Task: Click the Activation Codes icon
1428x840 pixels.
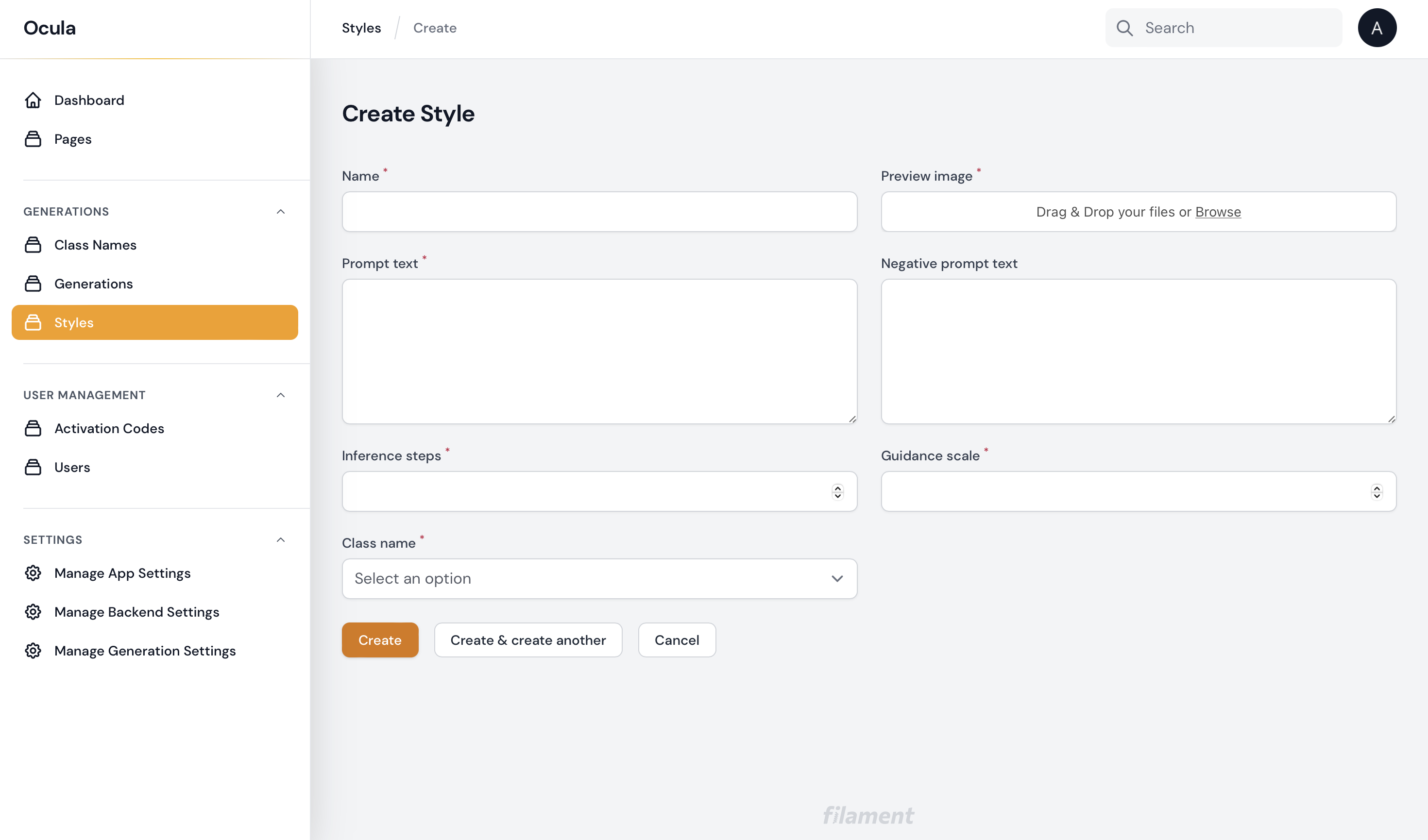Action: [x=33, y=429]
